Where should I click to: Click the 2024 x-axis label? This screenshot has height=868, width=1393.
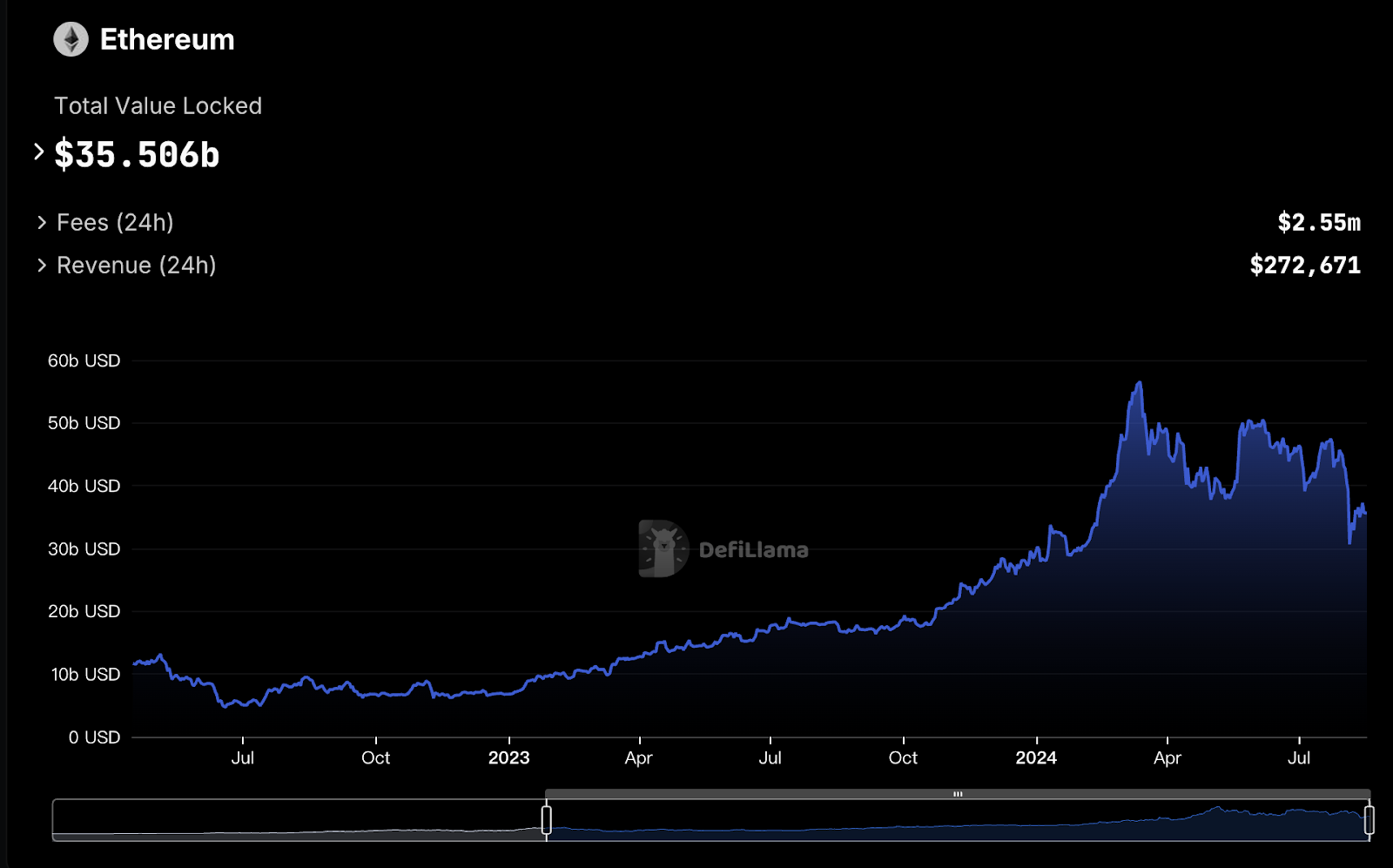click(x=1036, y=757)
